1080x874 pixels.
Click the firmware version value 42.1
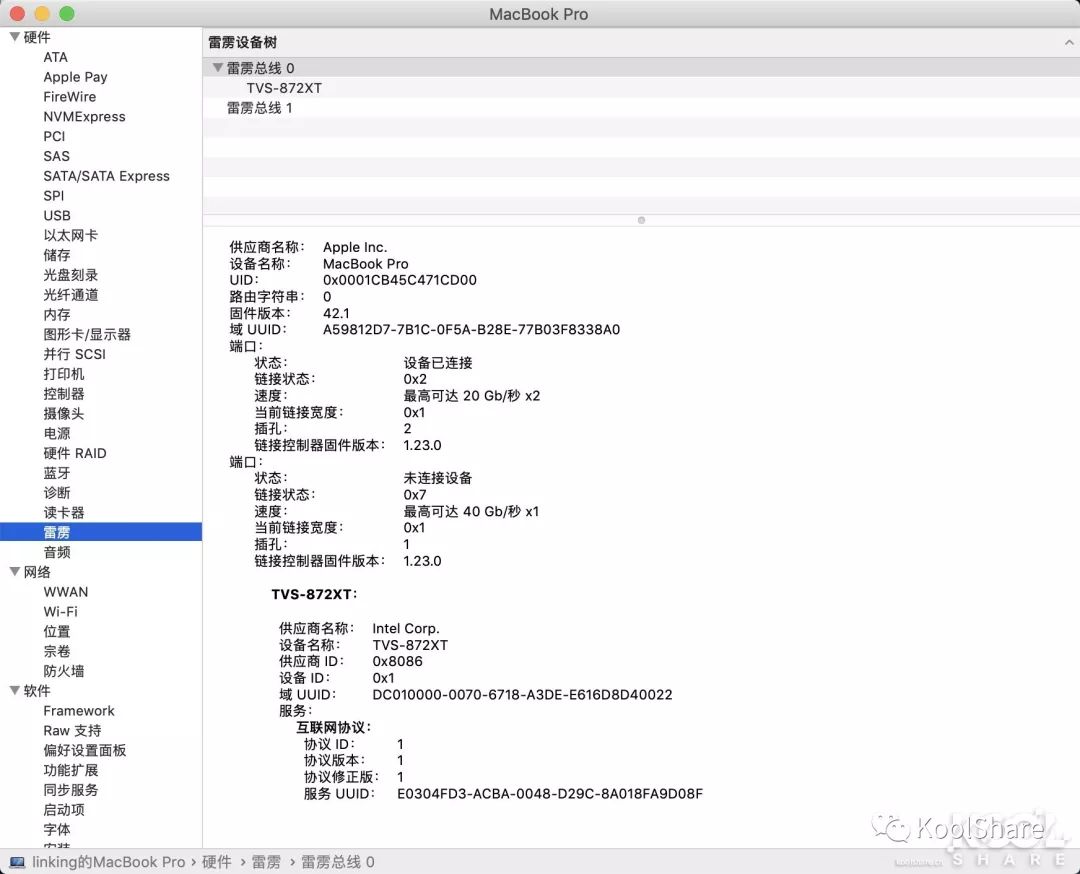336,313
